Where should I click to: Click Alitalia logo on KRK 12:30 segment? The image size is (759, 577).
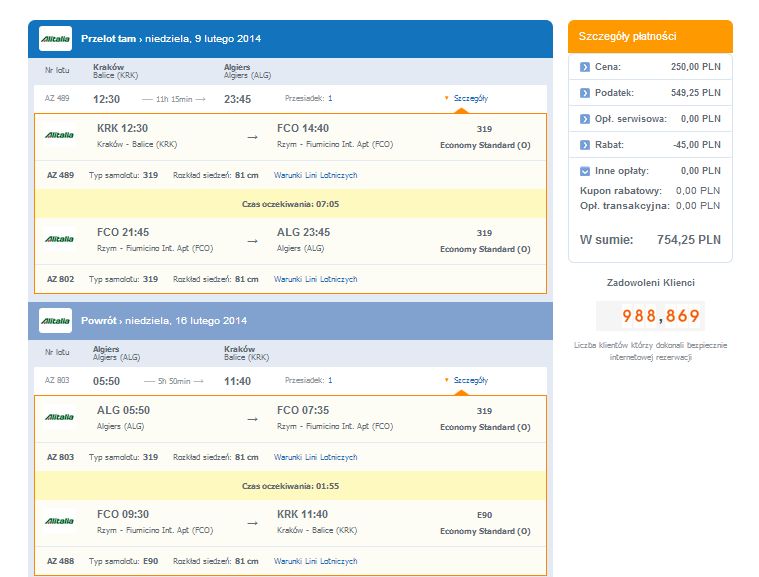(60, 135)
